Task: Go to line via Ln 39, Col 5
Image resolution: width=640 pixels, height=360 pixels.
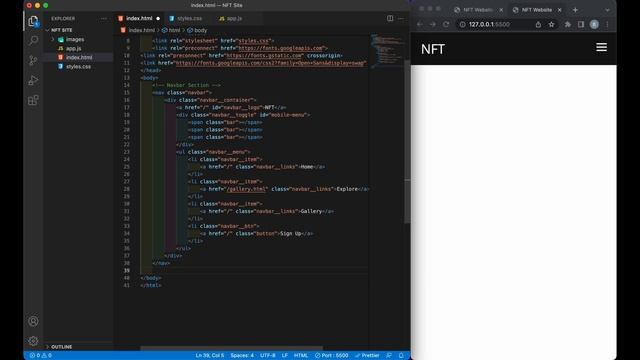Action: (x=210, y=356)
